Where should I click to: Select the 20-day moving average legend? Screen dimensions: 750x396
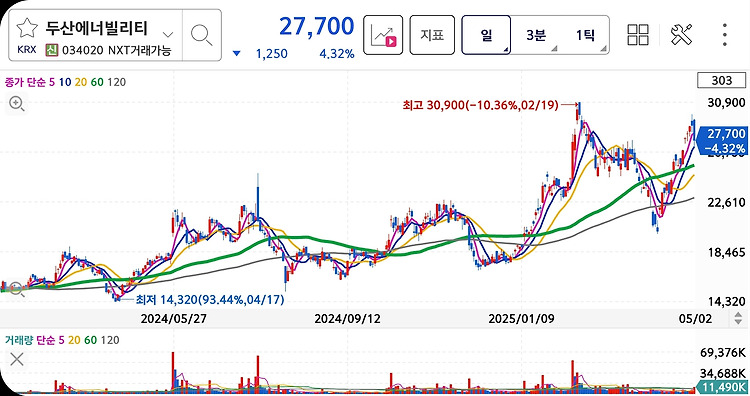tap(81, 82)
